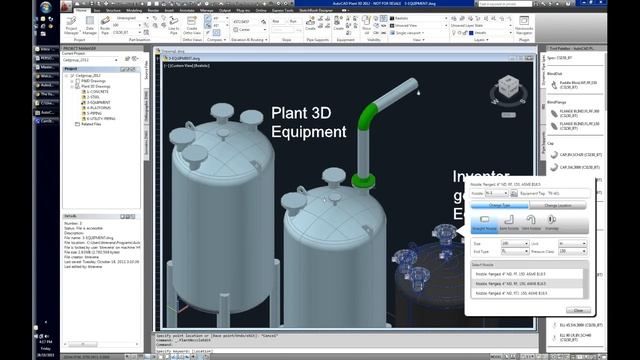Click Create in Equipment panel
Viewport: 640px width, 360px height.
pos(338,24)
